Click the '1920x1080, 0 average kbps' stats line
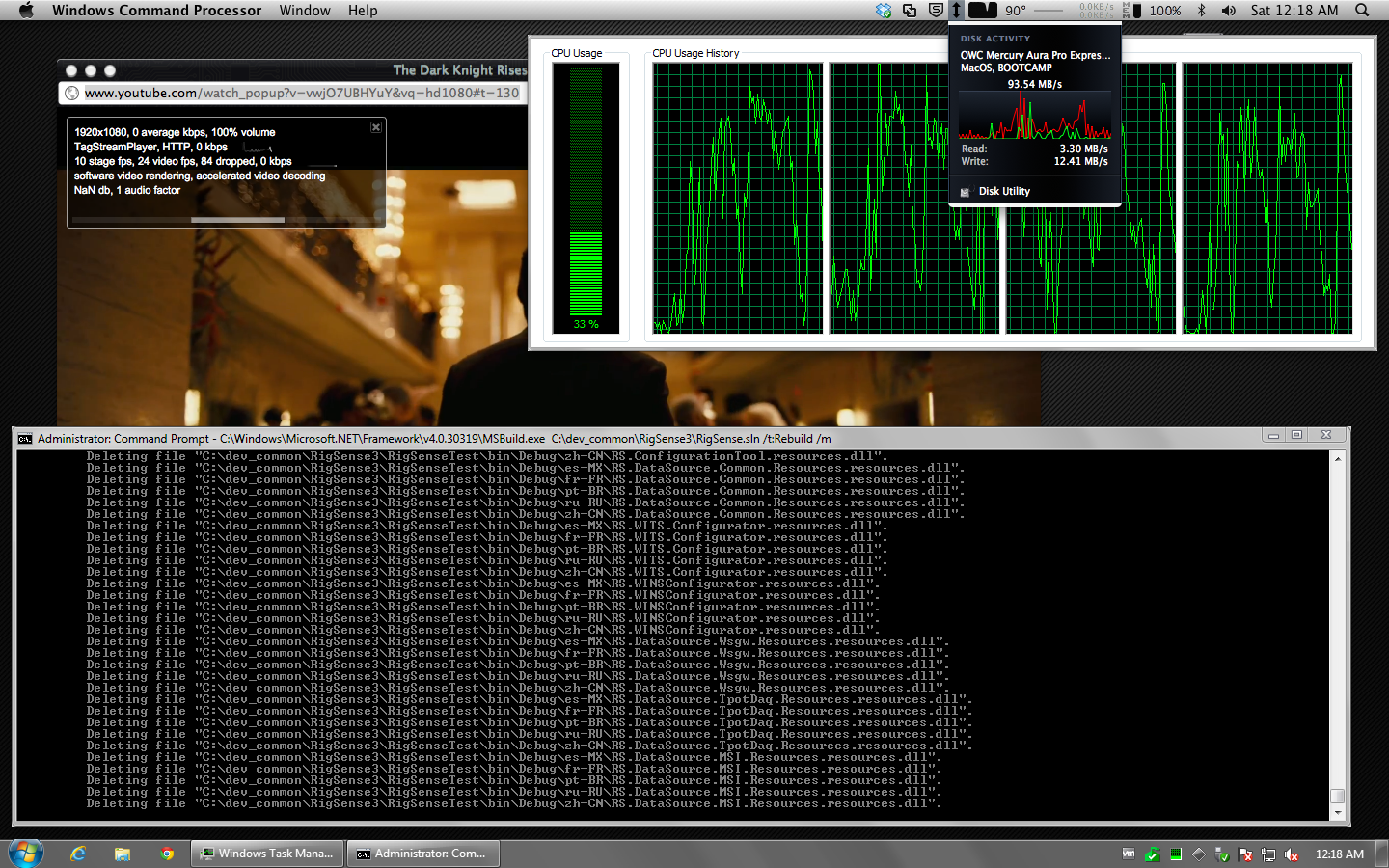The width and height of the screenshot is (1389, 868). click(x=175, y=132)
